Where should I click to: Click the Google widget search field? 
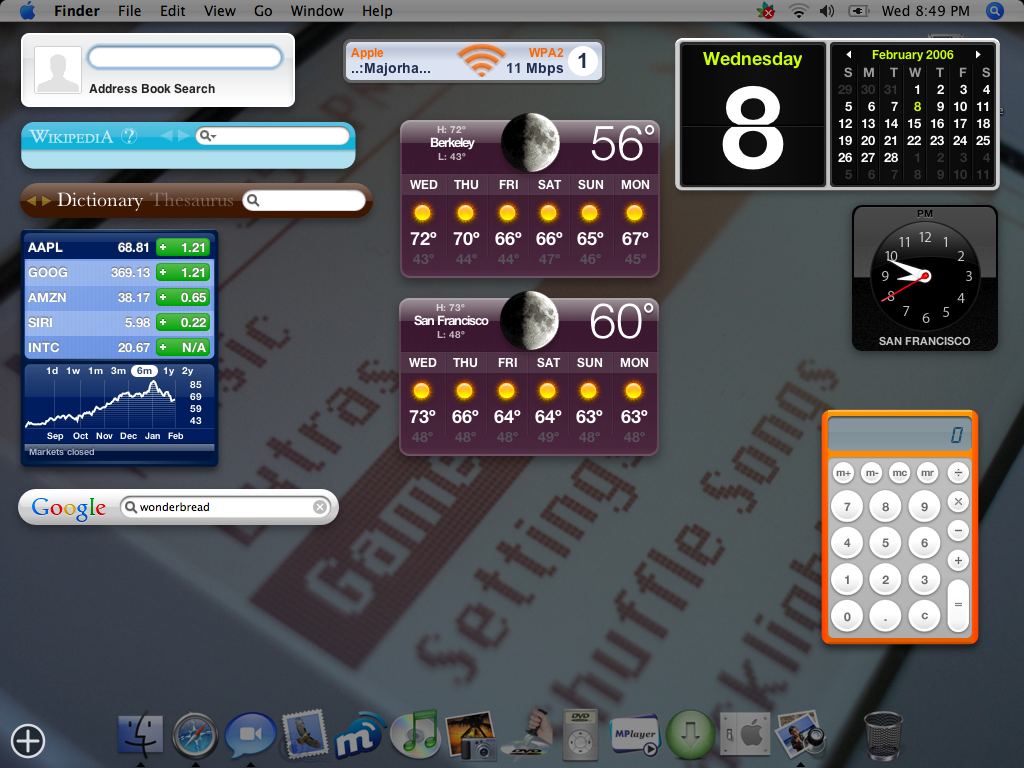[225, 507]
